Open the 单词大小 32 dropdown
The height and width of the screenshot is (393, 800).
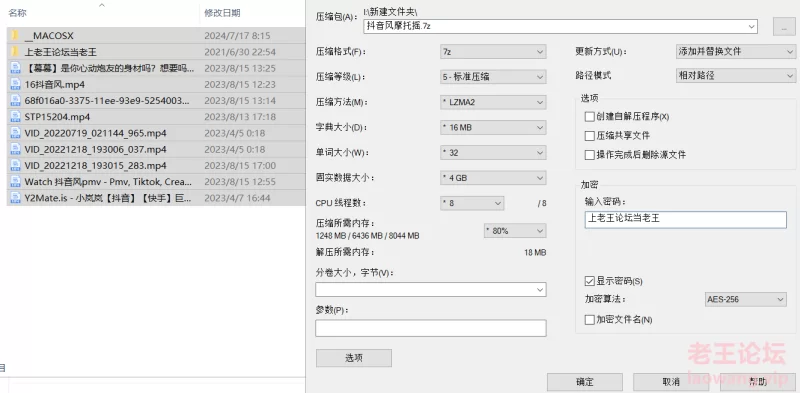(x=493, y=153)
